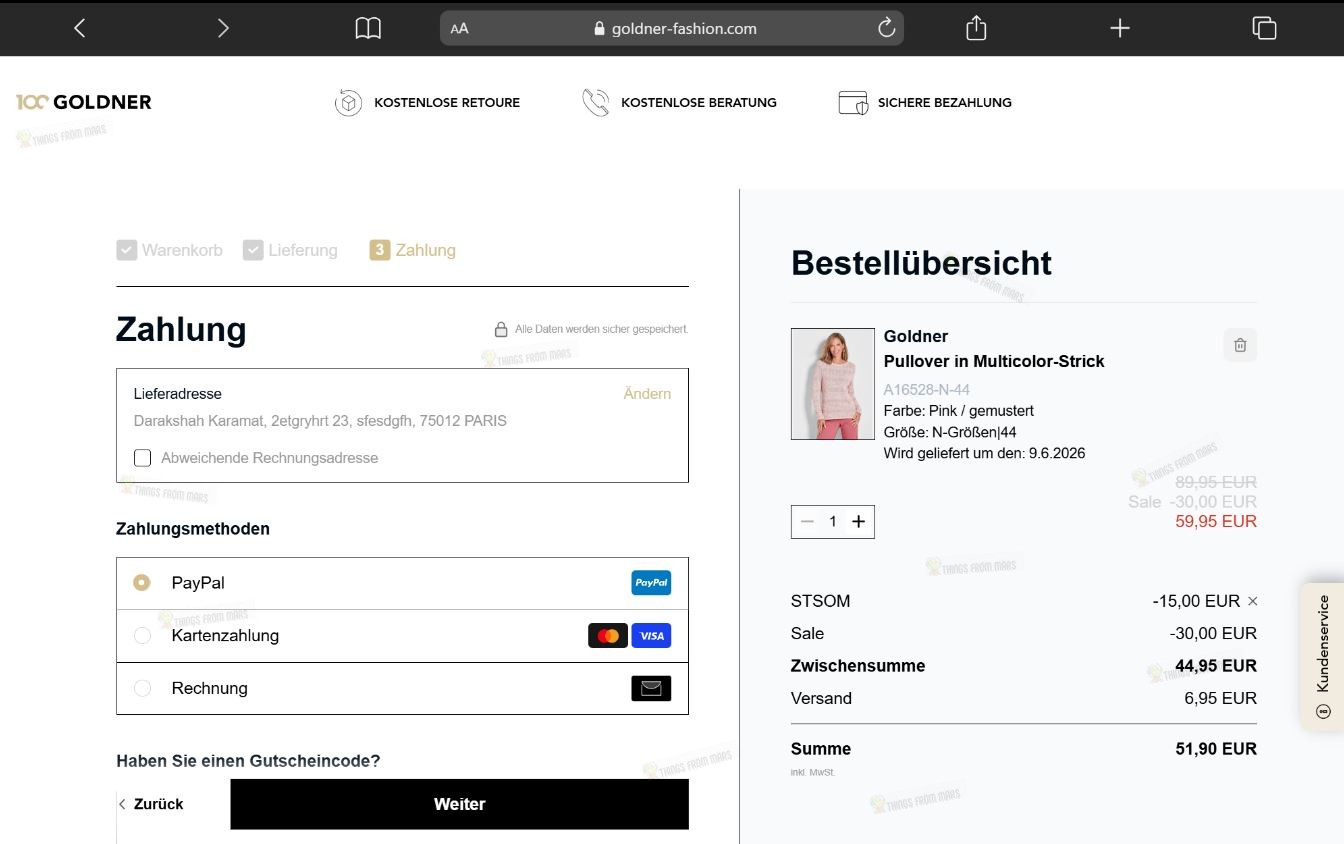Screen dimensions: 1344x844
Task: Open a new tab with plus icon
Action: point(1120,28)
